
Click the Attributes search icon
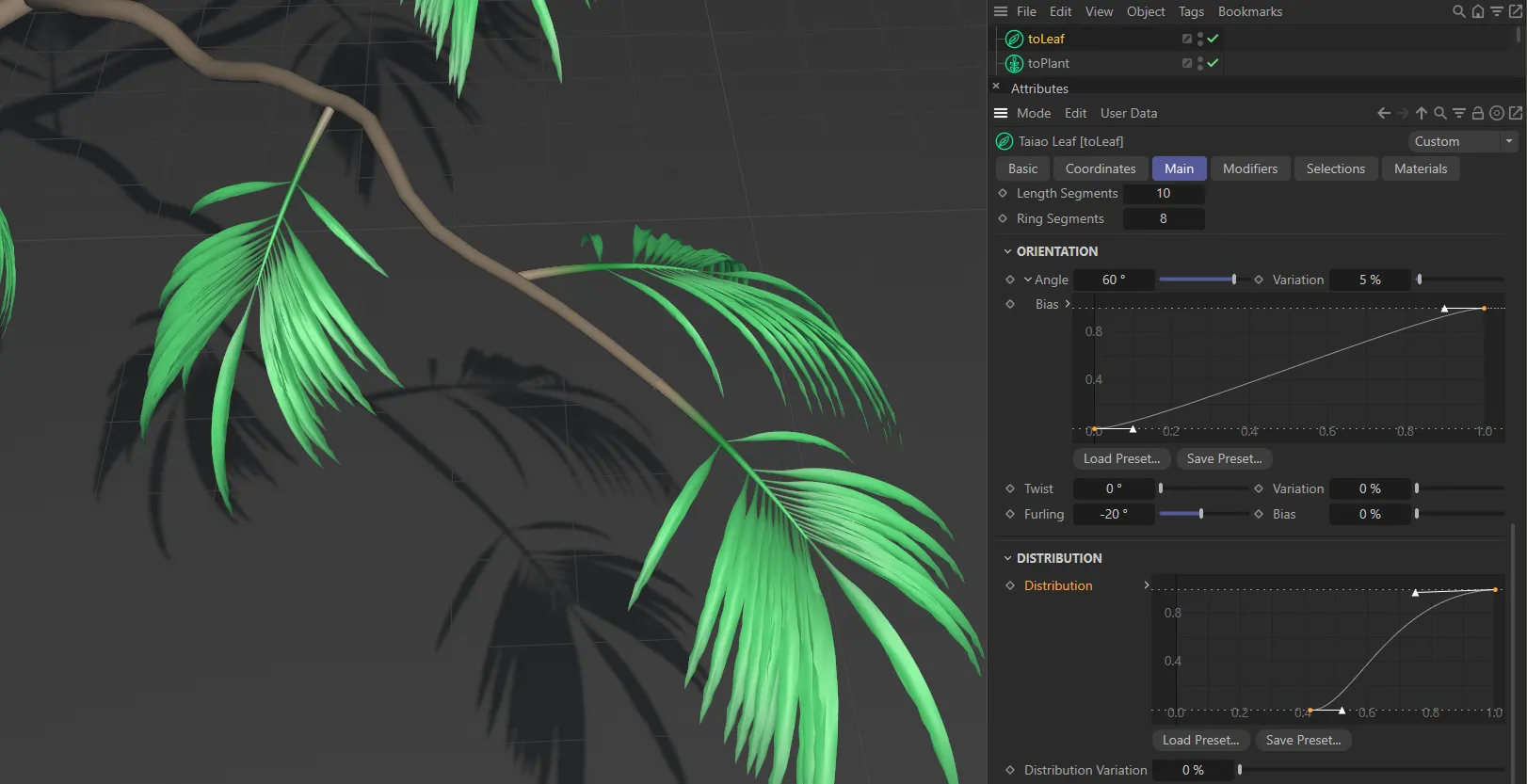pyautogui.click(x=1440, y=113)
